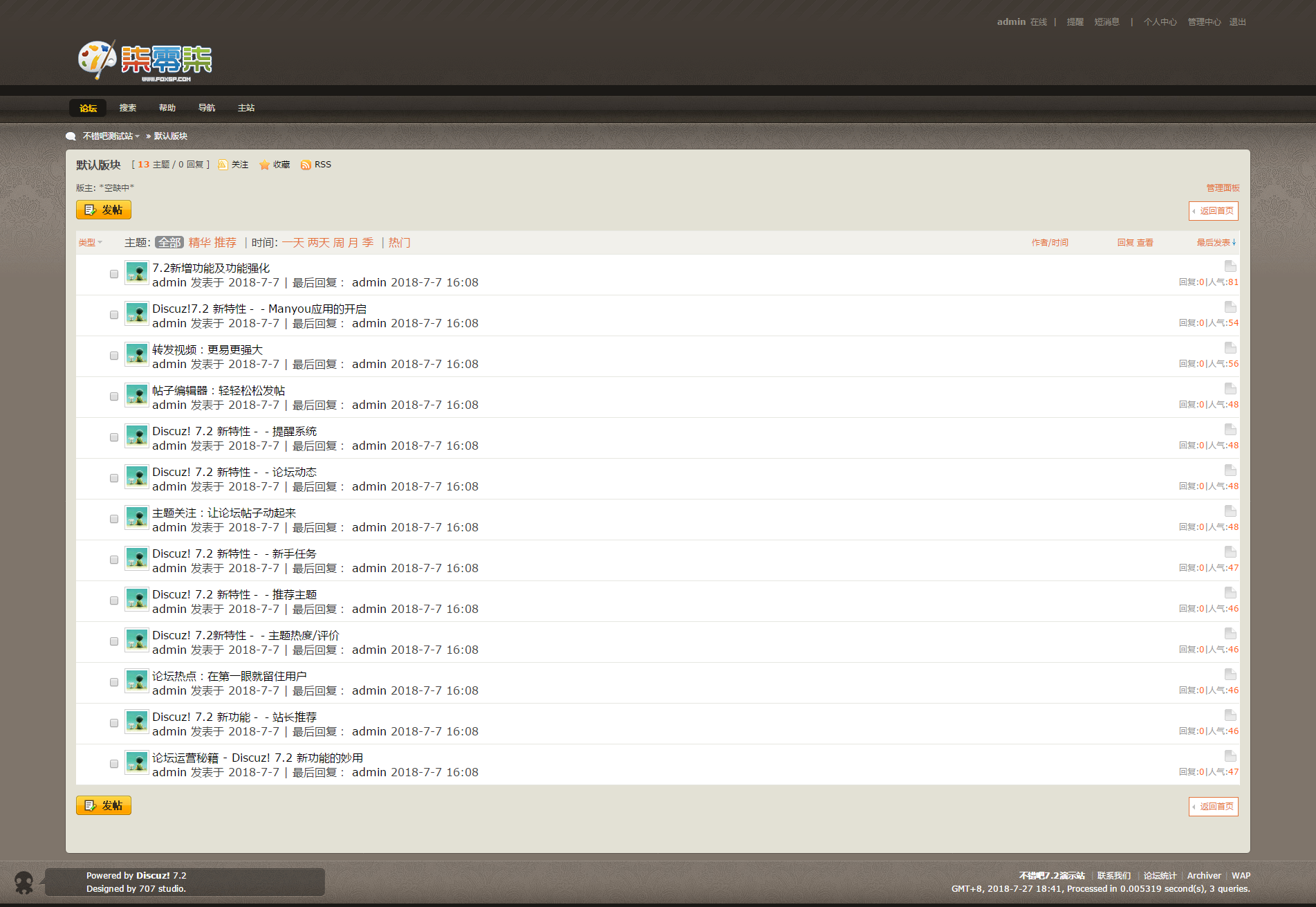1316x907 pixels.
Task: Click avatar thumbnail of 新手任务 thread
Action: [137, 558]
